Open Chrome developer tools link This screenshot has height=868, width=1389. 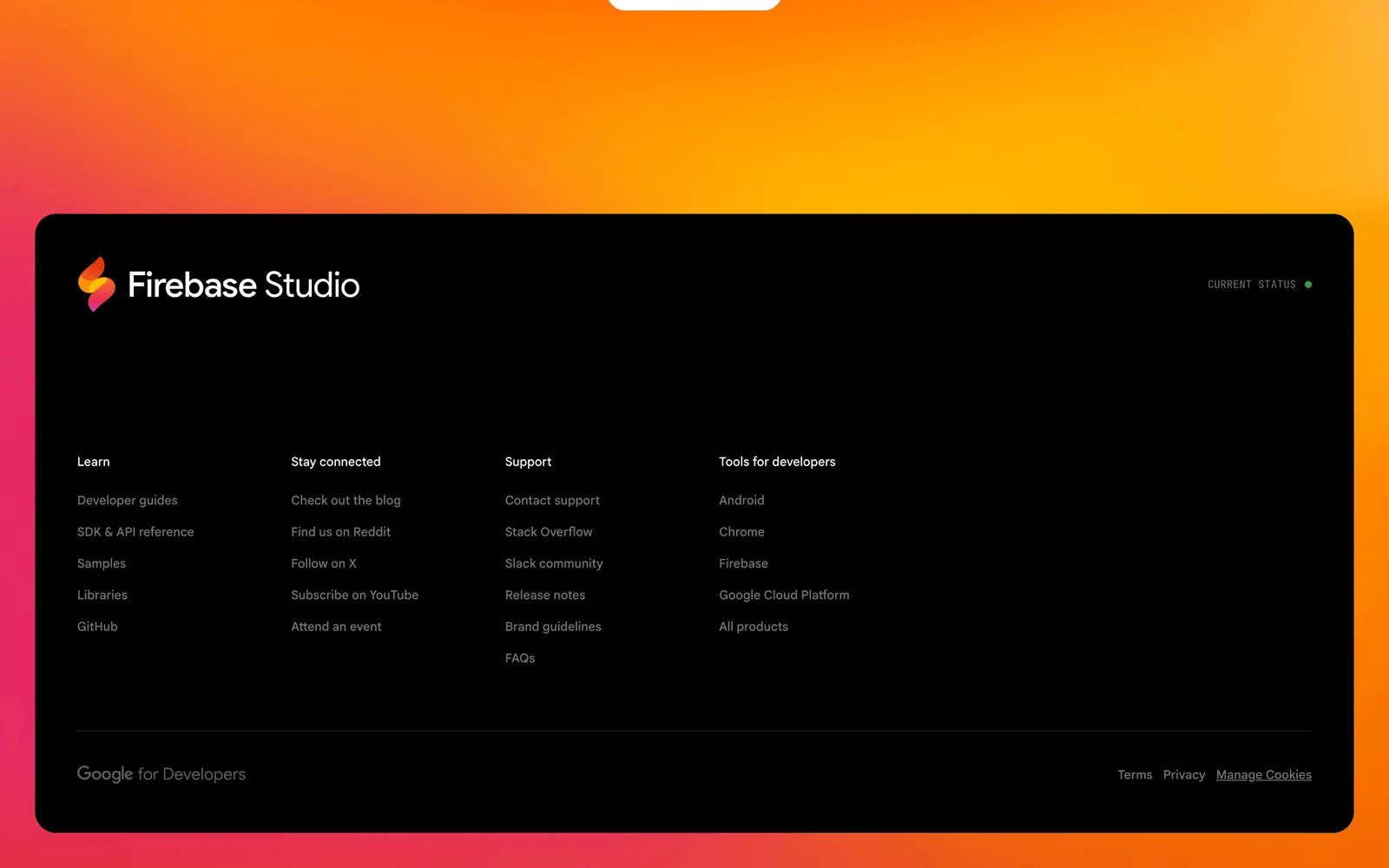point(741,532)
